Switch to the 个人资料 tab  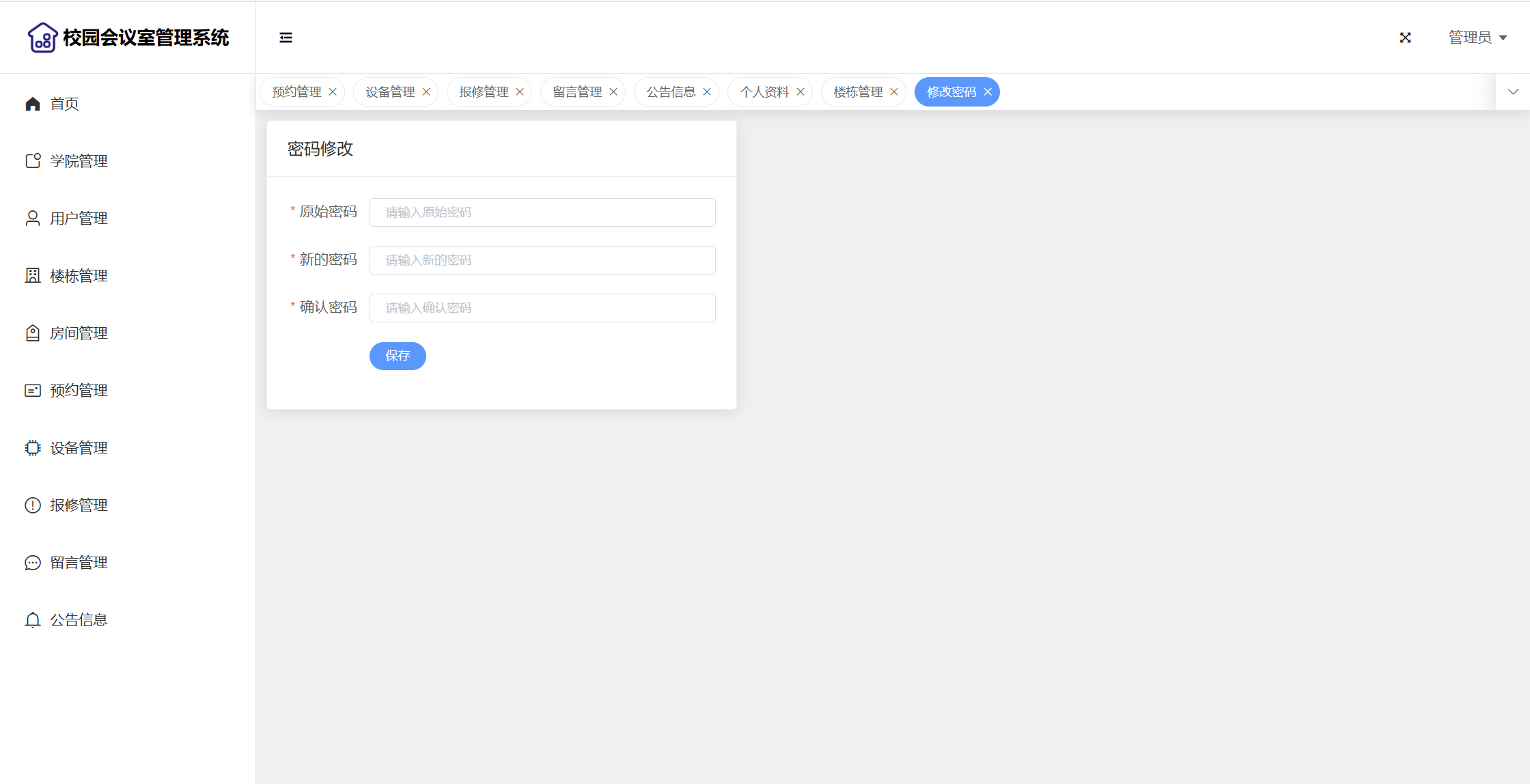coord(764,92)
